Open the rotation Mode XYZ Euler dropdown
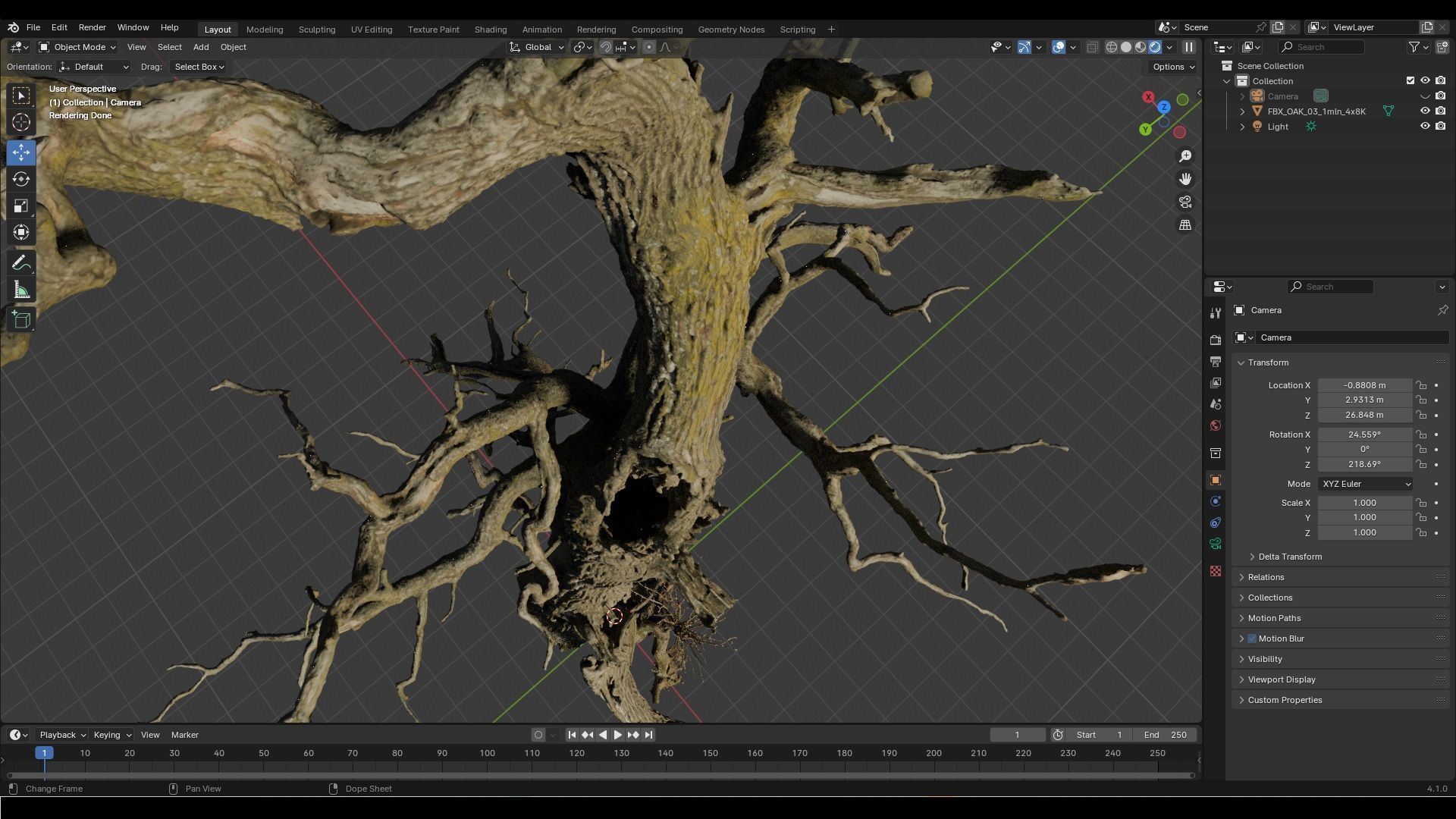The width and height of the screenshot is (1456, 819). (1366, 484)
